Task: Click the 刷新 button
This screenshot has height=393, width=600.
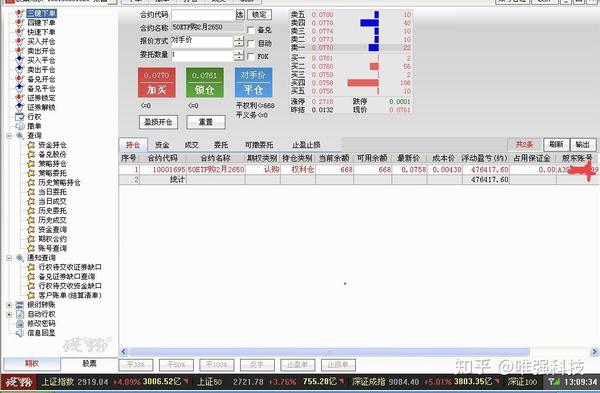Action: point(556,144)
